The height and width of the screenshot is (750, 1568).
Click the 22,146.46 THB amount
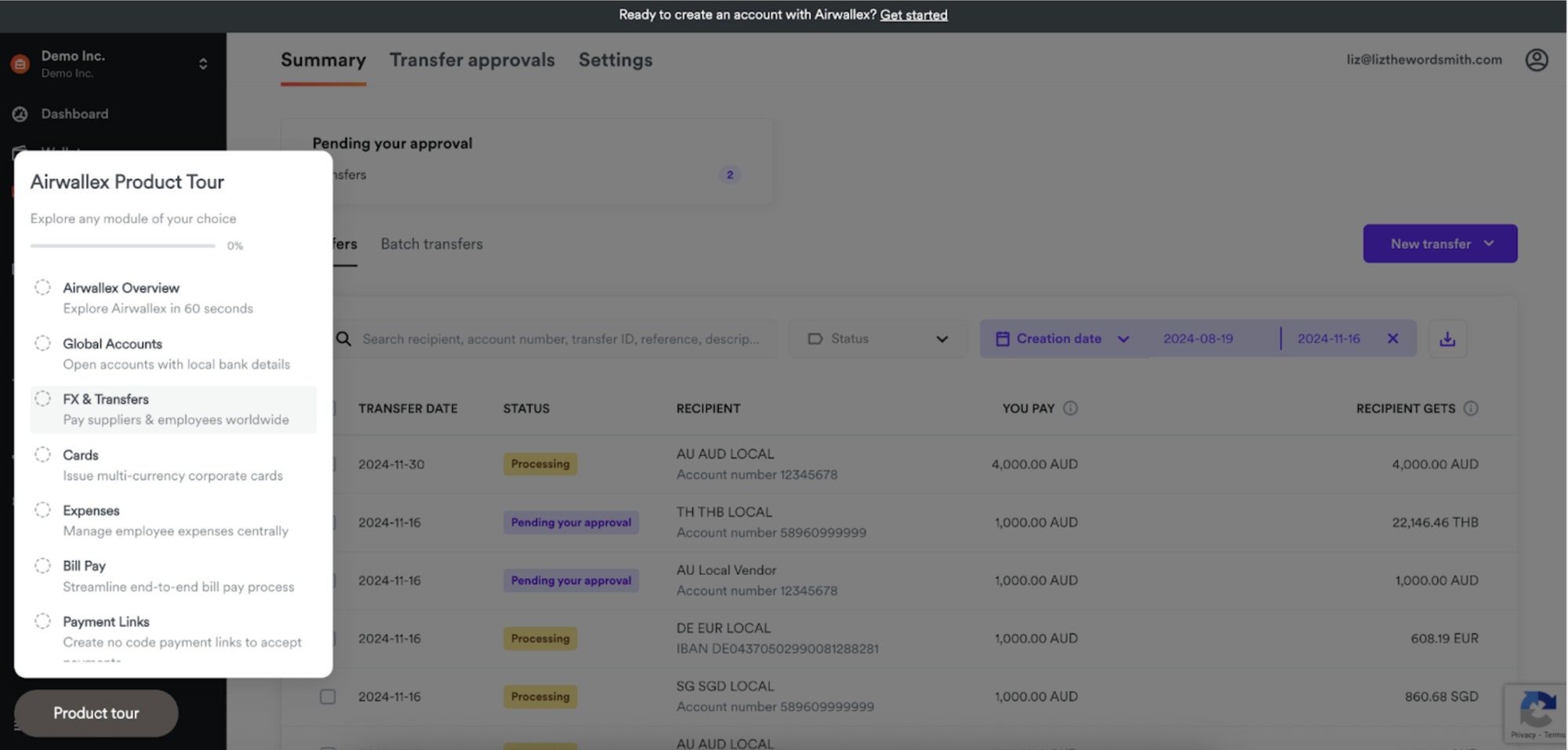[x=1435, y=523]
